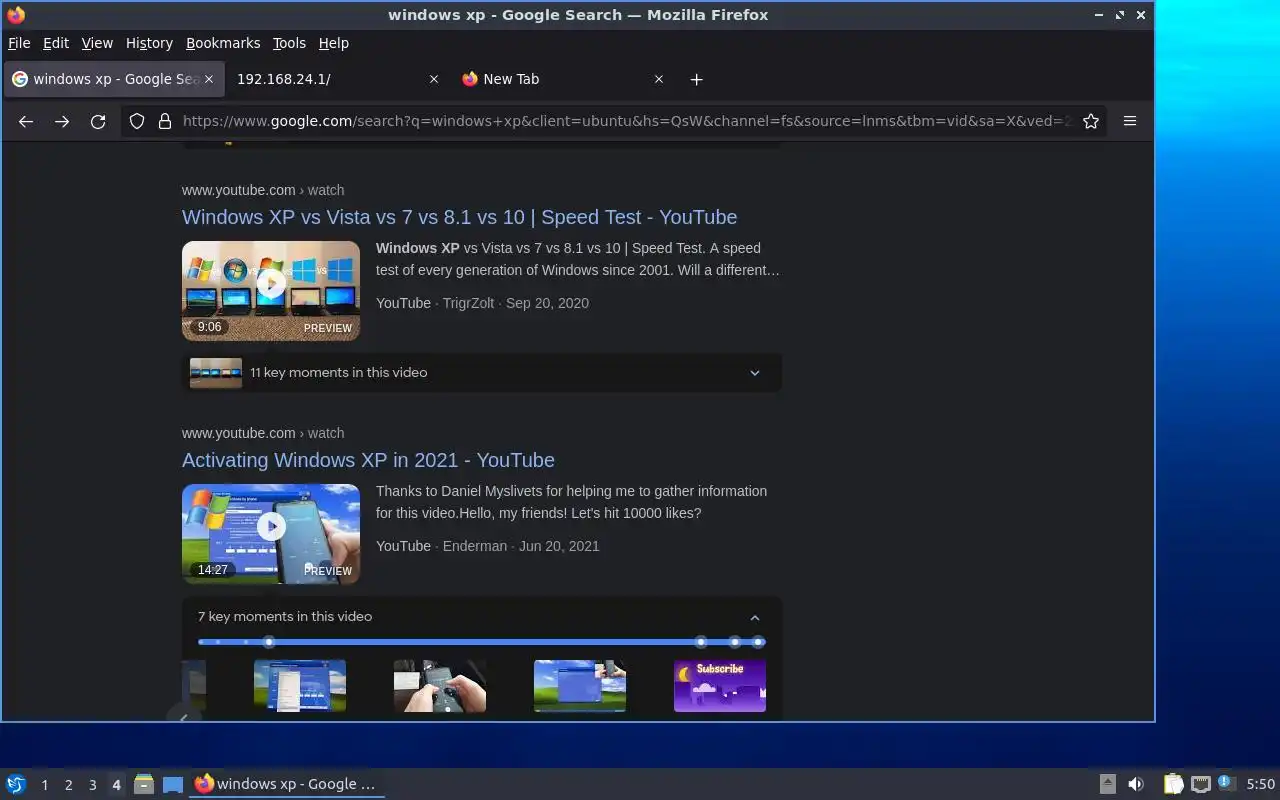Open the Bookmarks menu

(x=223, y=43)
